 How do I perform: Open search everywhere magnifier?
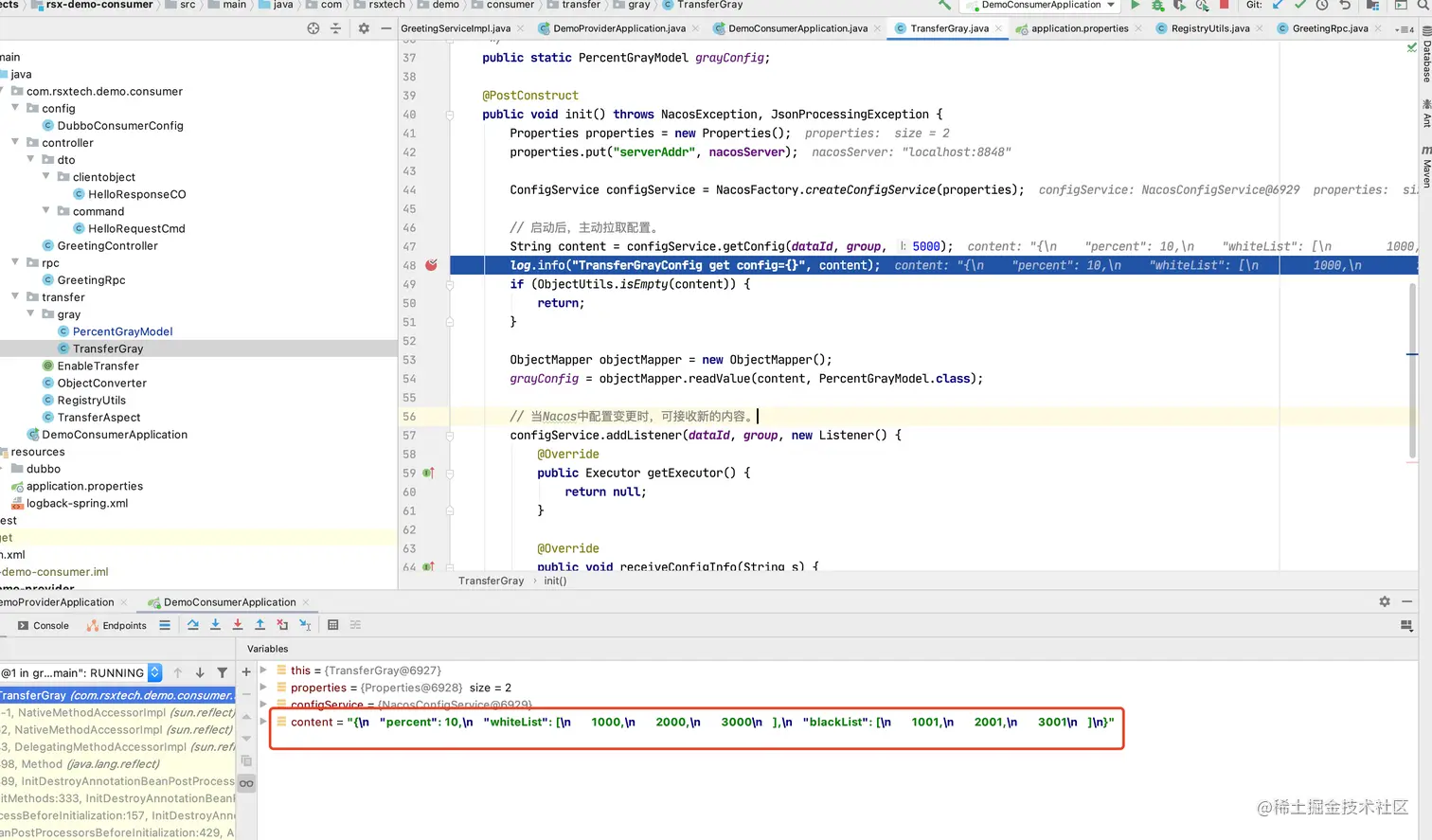[1424, 5]
